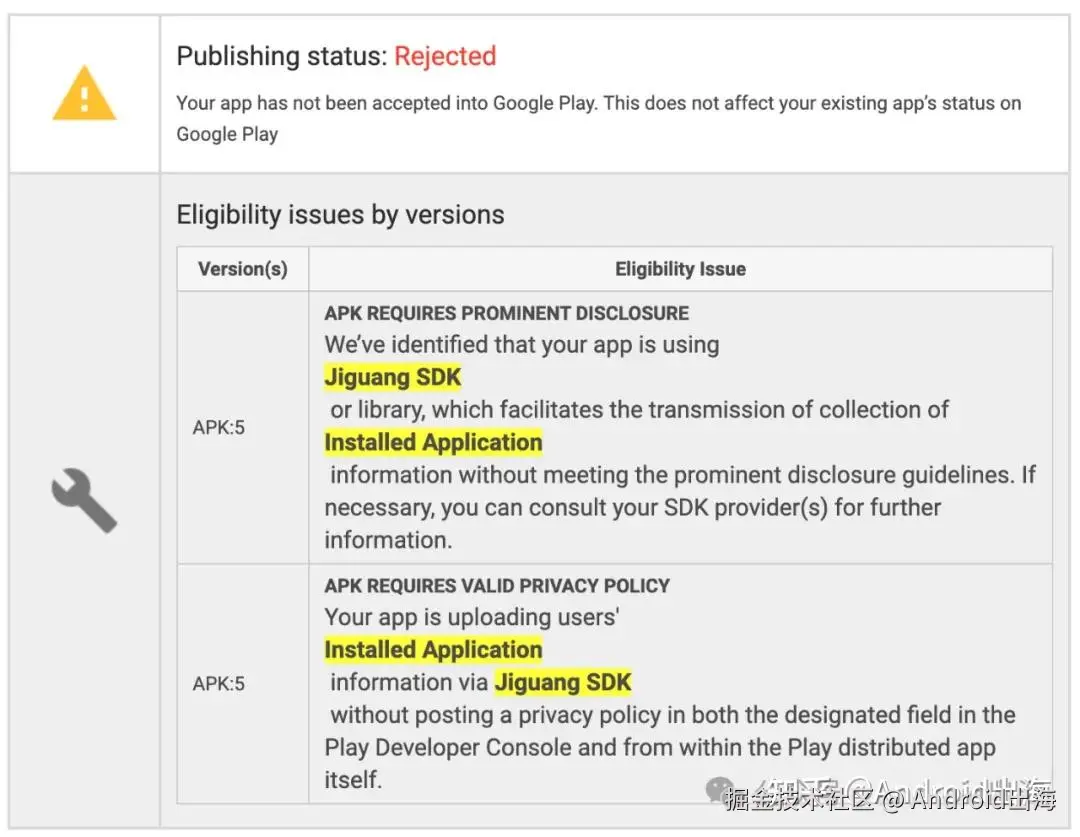The width and height of the screenshot is (1080, 837).
Task: Click the WeChat bubble watermark icon
Action: coord(720,790)
